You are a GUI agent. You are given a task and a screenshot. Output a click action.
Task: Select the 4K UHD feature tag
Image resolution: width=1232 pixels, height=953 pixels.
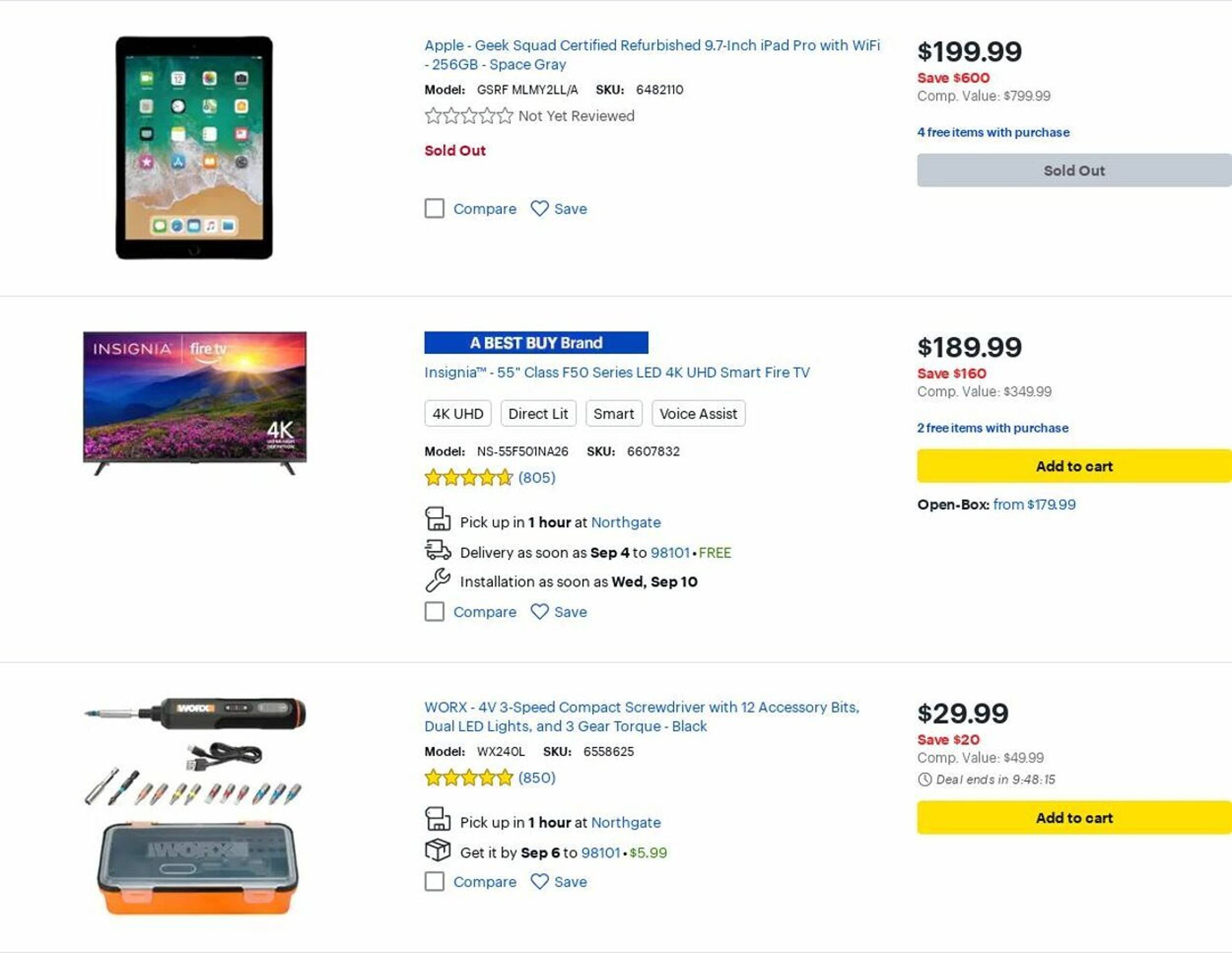coord(458,414)
